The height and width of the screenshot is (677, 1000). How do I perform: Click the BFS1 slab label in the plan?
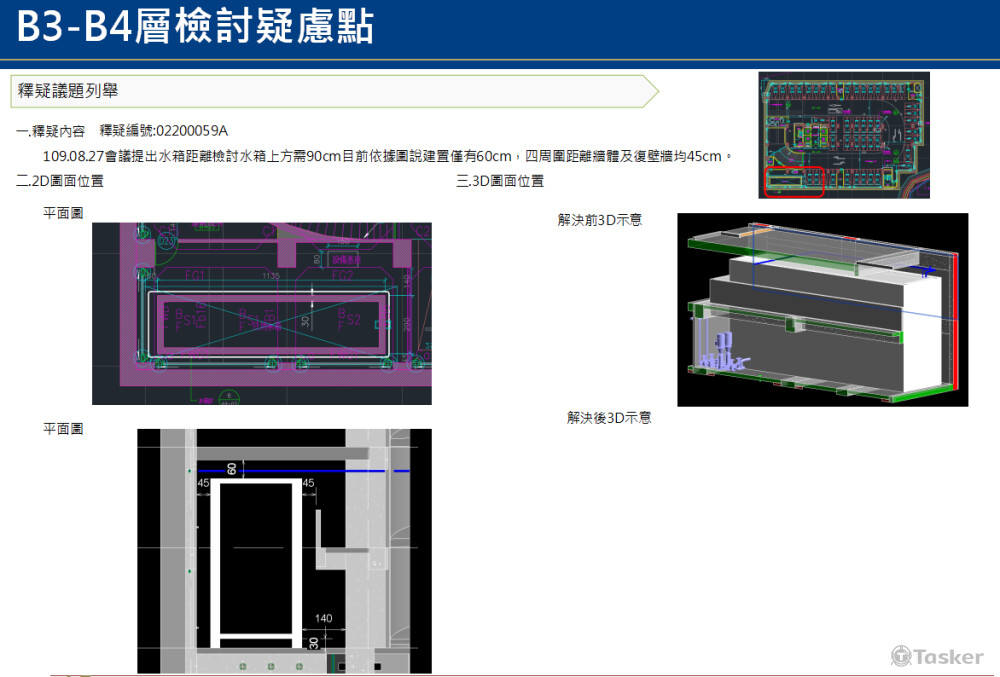(182, 316)
